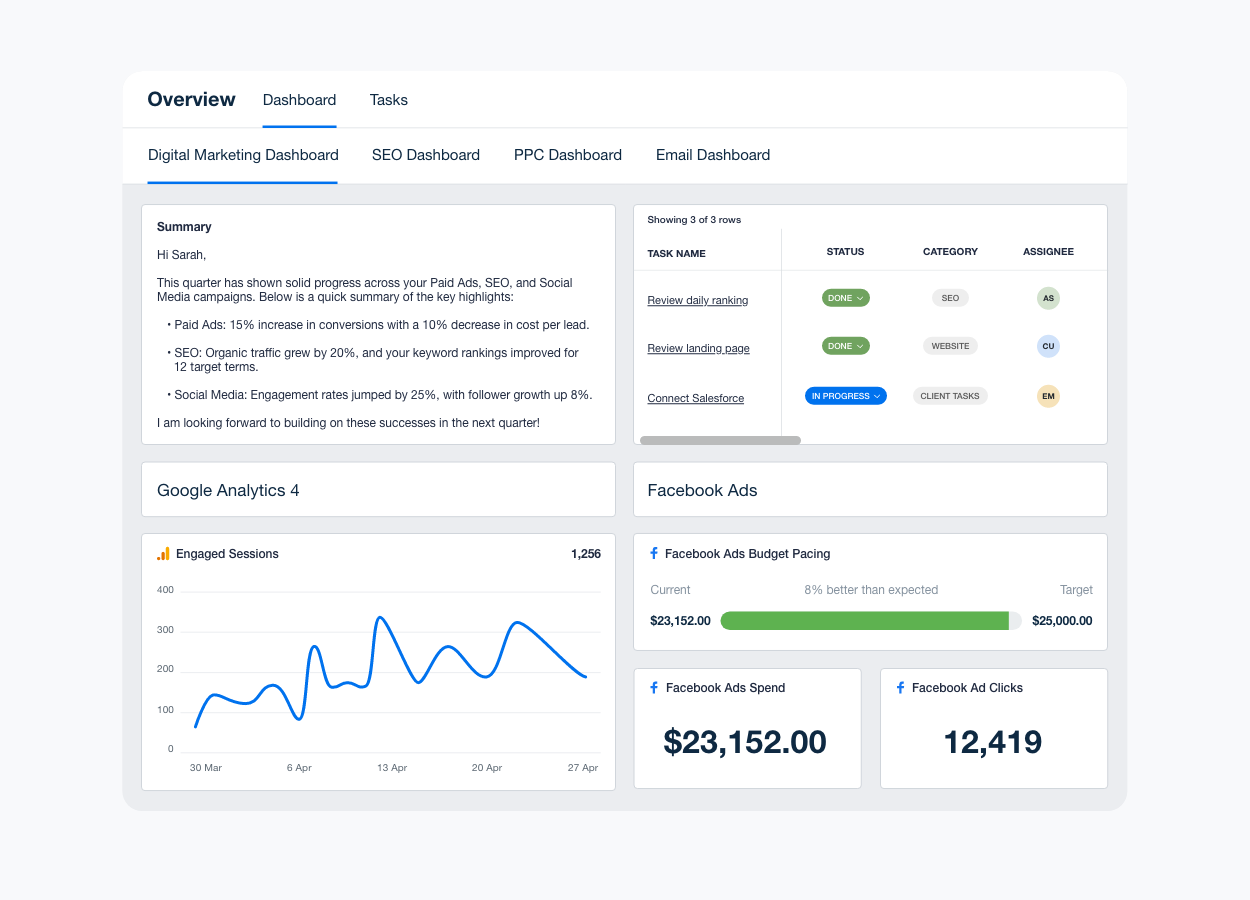The image size is (1250, 900).
Task: Click the Summary heading
Action: pos(184,227)
